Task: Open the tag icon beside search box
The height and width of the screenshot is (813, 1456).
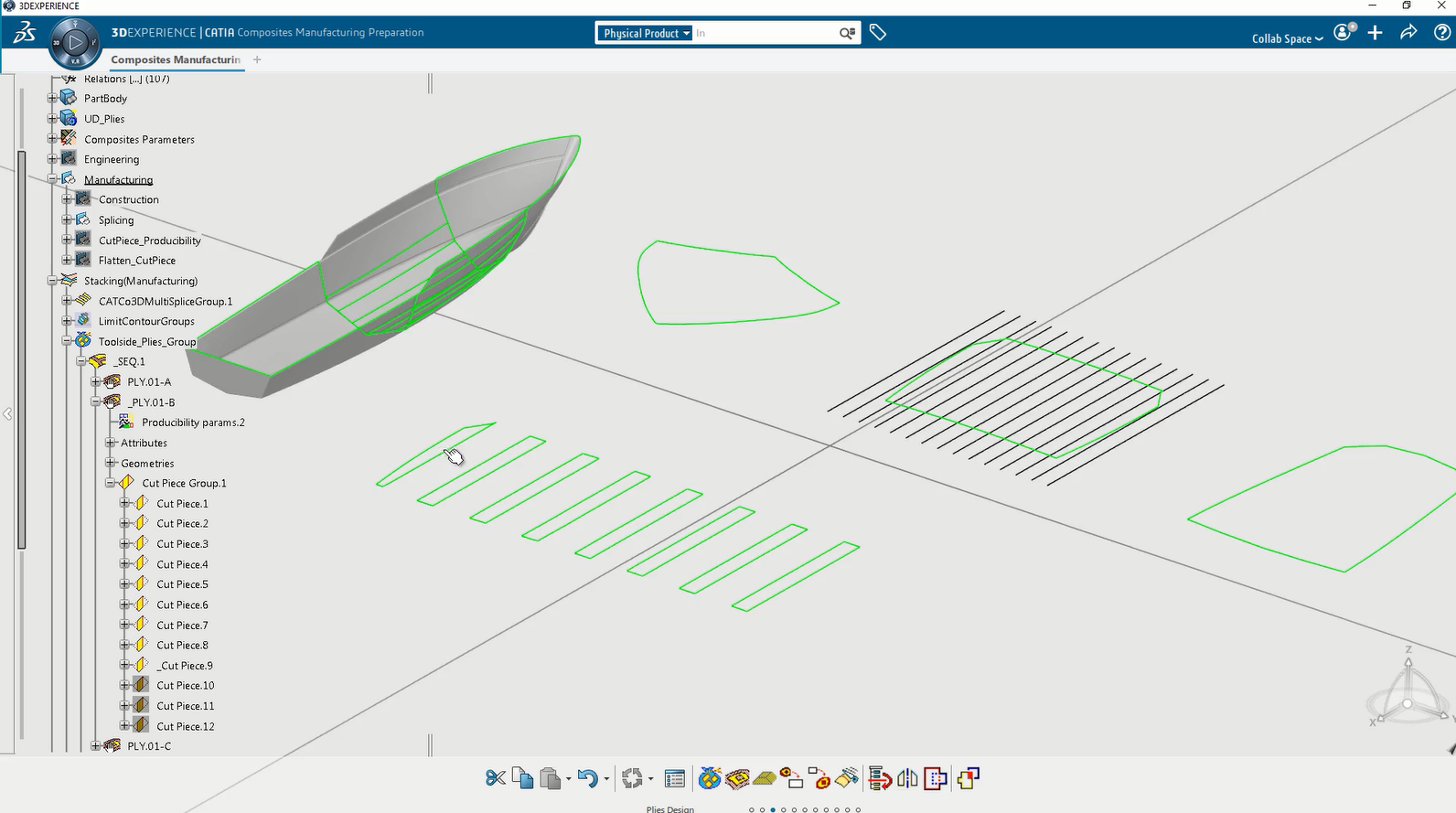Action: click(878, 33)
